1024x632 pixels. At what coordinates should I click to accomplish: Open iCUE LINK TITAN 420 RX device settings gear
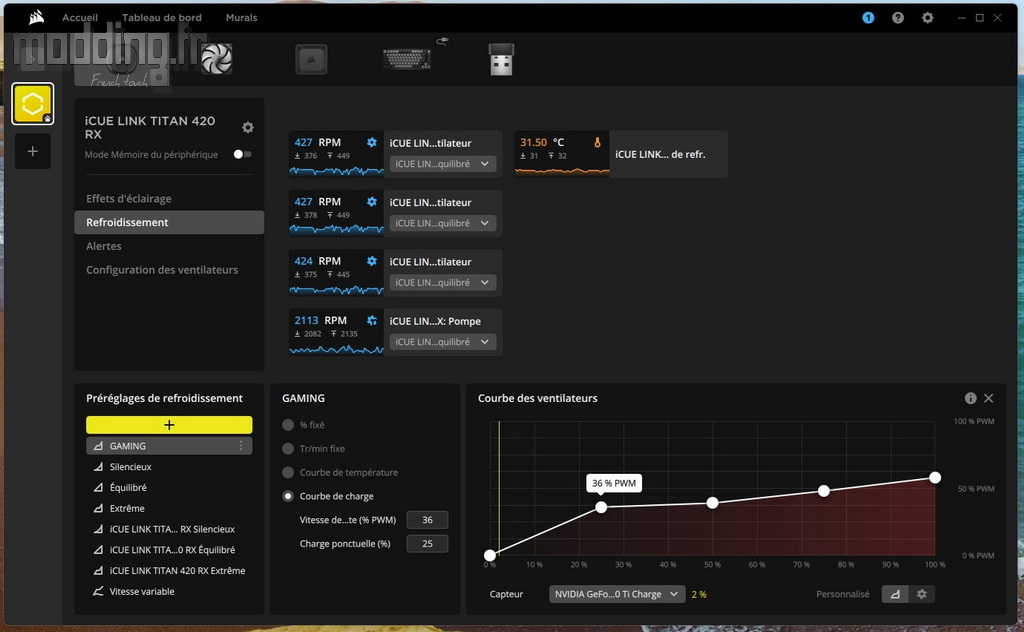(x=248, y=127)
